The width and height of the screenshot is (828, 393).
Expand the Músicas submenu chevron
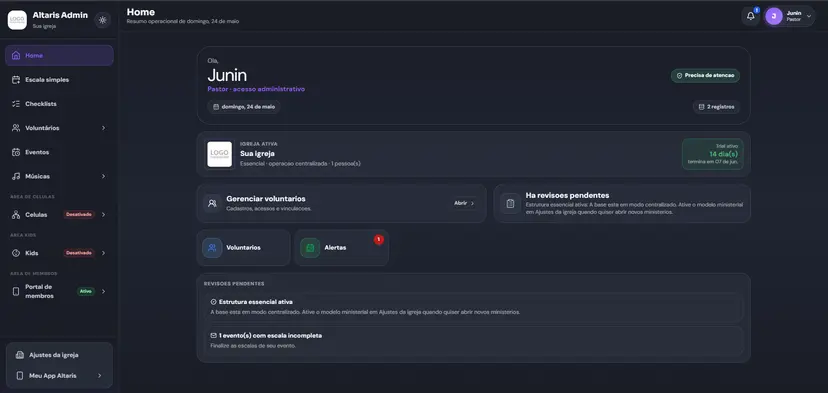[104, 176]
